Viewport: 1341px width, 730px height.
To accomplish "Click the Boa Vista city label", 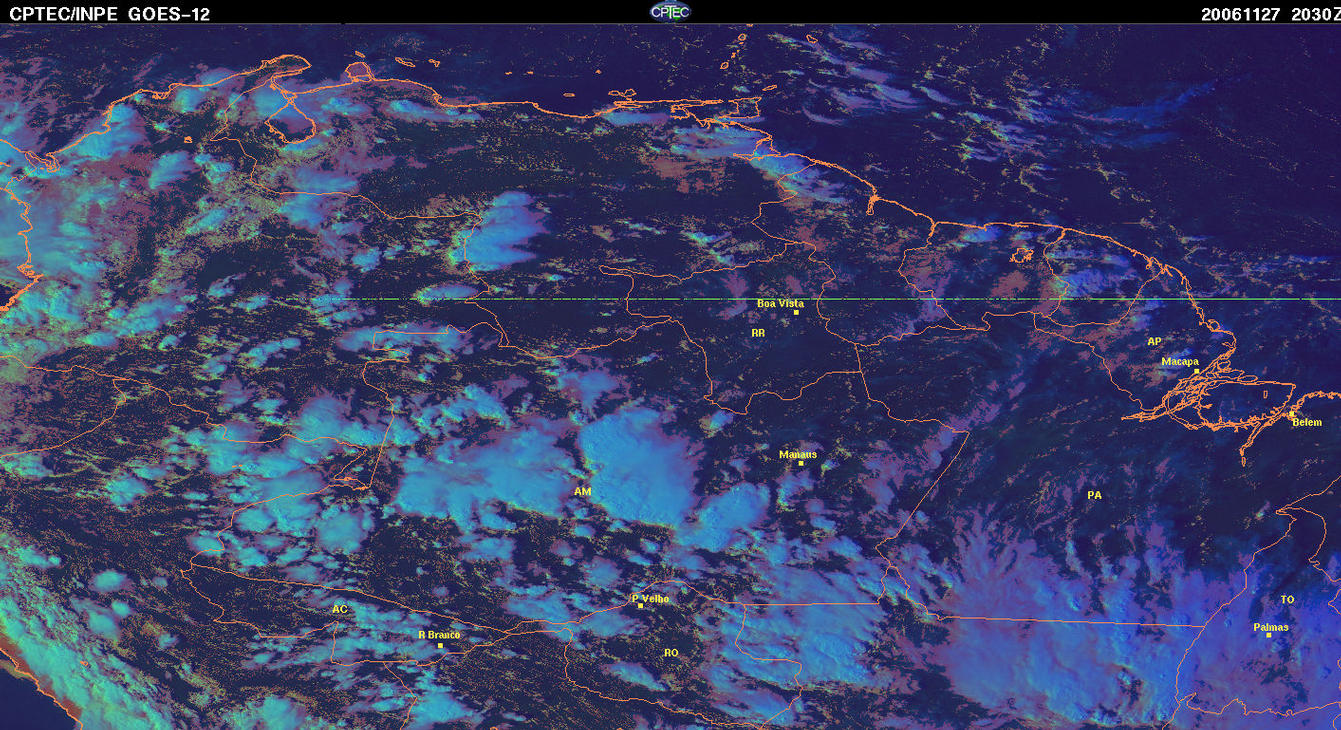I will tap(780, 303).
